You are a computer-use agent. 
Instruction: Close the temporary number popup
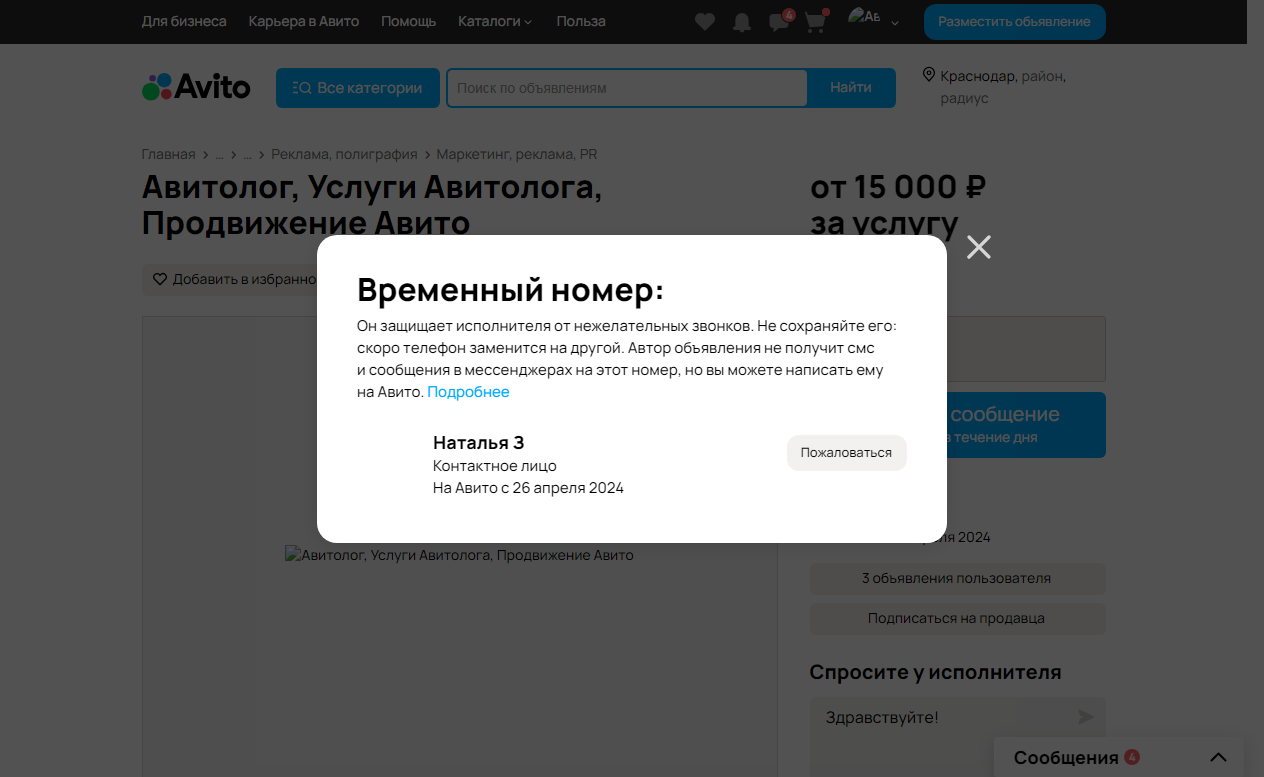point(978,247)
